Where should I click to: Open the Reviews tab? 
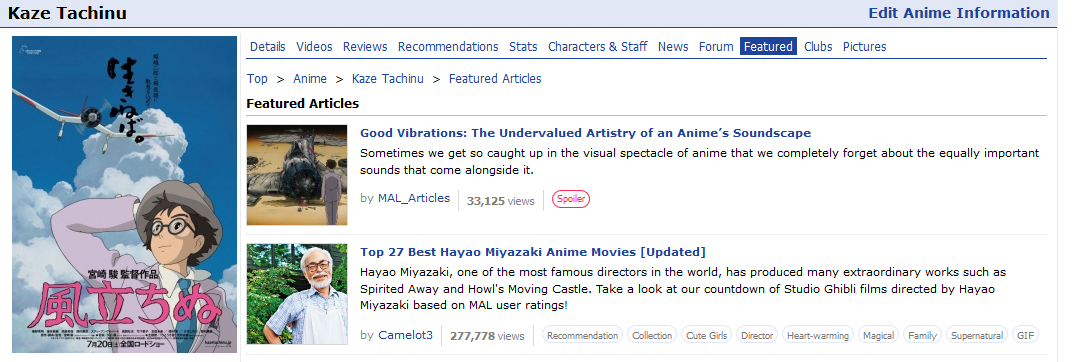pos(365,47)
